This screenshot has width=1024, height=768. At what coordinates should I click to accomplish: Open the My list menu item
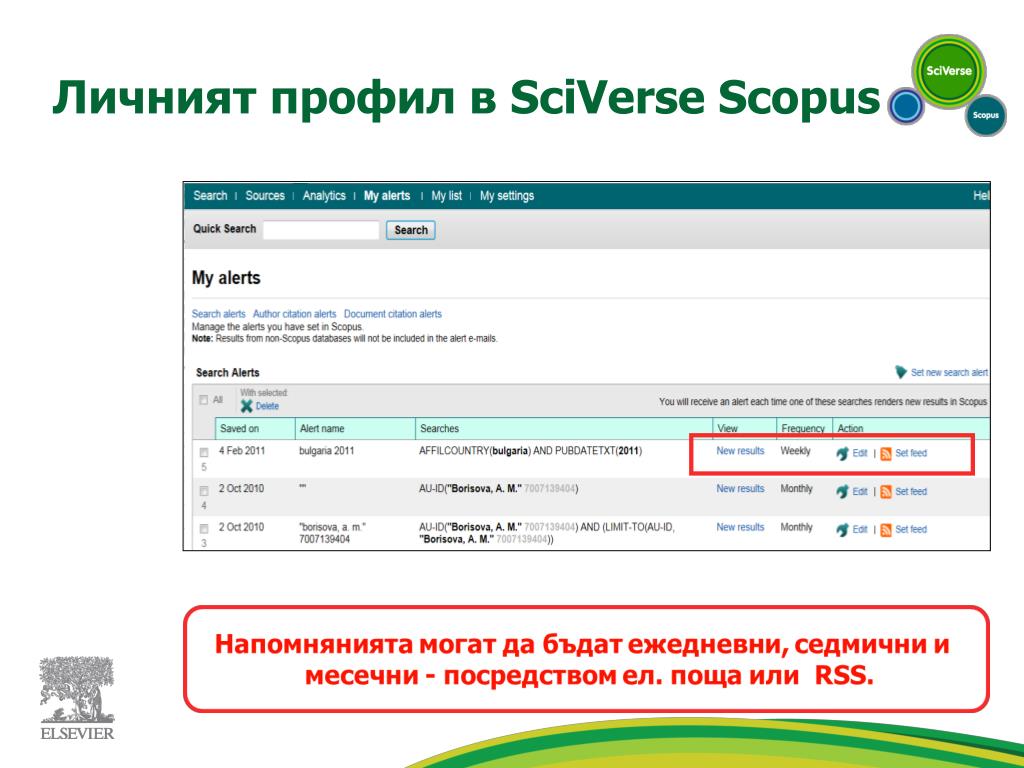pos(447,195)
